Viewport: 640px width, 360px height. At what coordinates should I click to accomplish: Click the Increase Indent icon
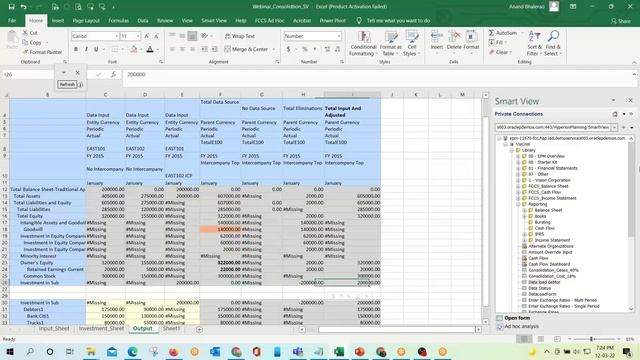click(x=215, y=49)
